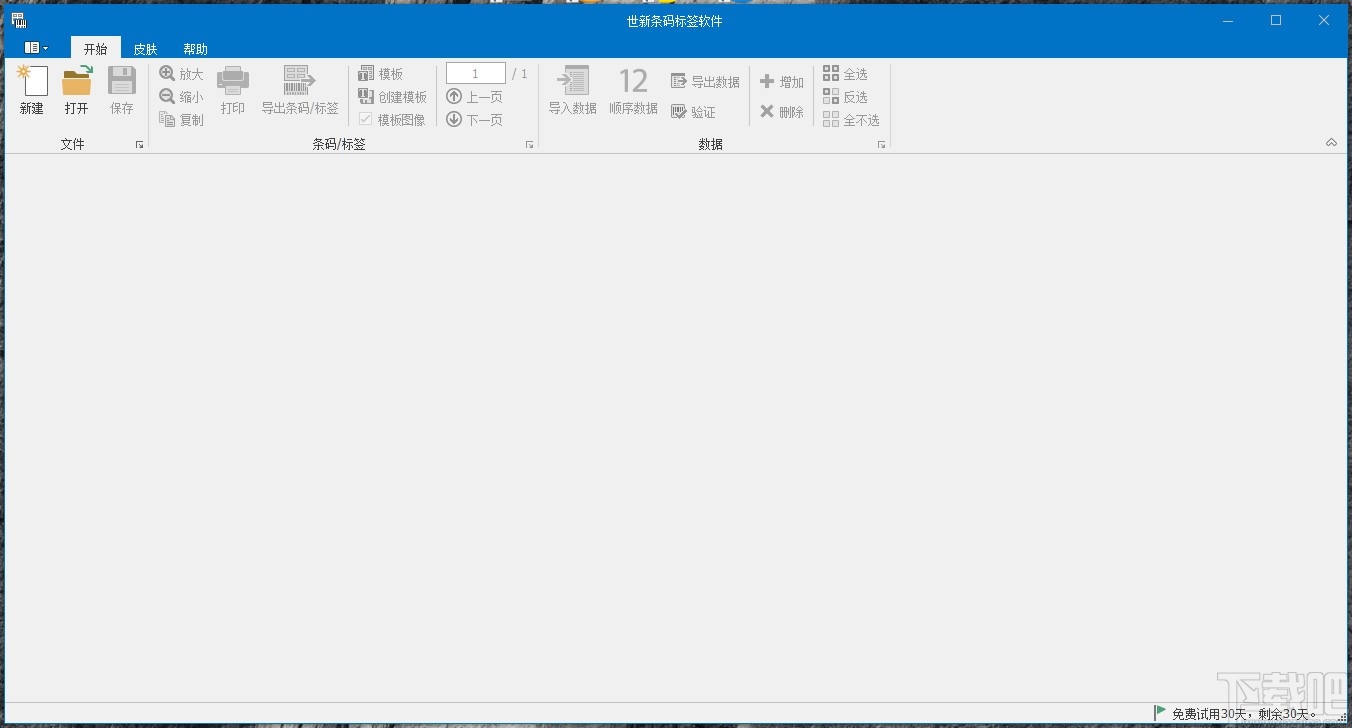
Task: Click the 新建 (New) document icon
Action: click(32, 90)
